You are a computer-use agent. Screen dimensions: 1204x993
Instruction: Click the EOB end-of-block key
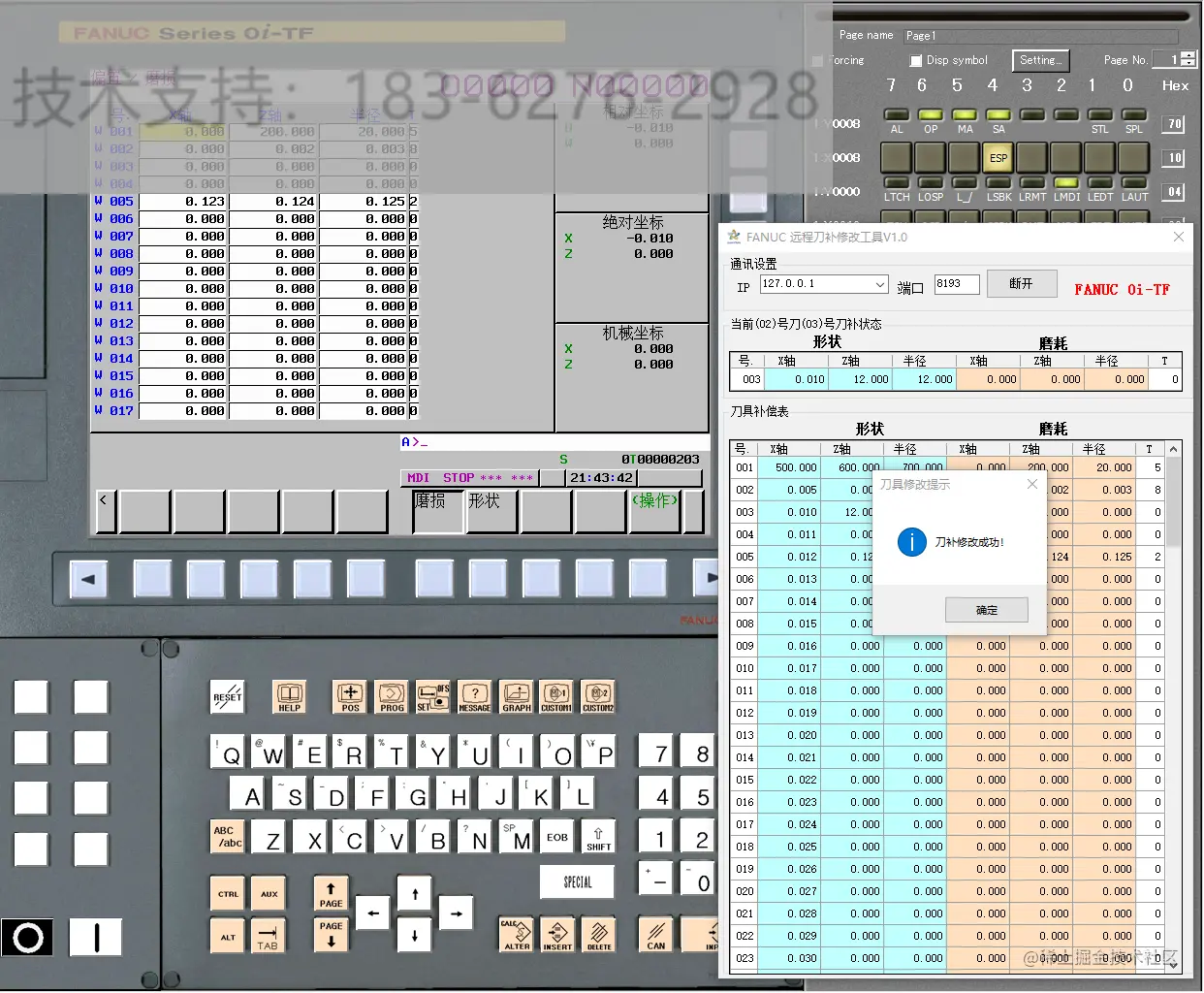click(557, 837)
